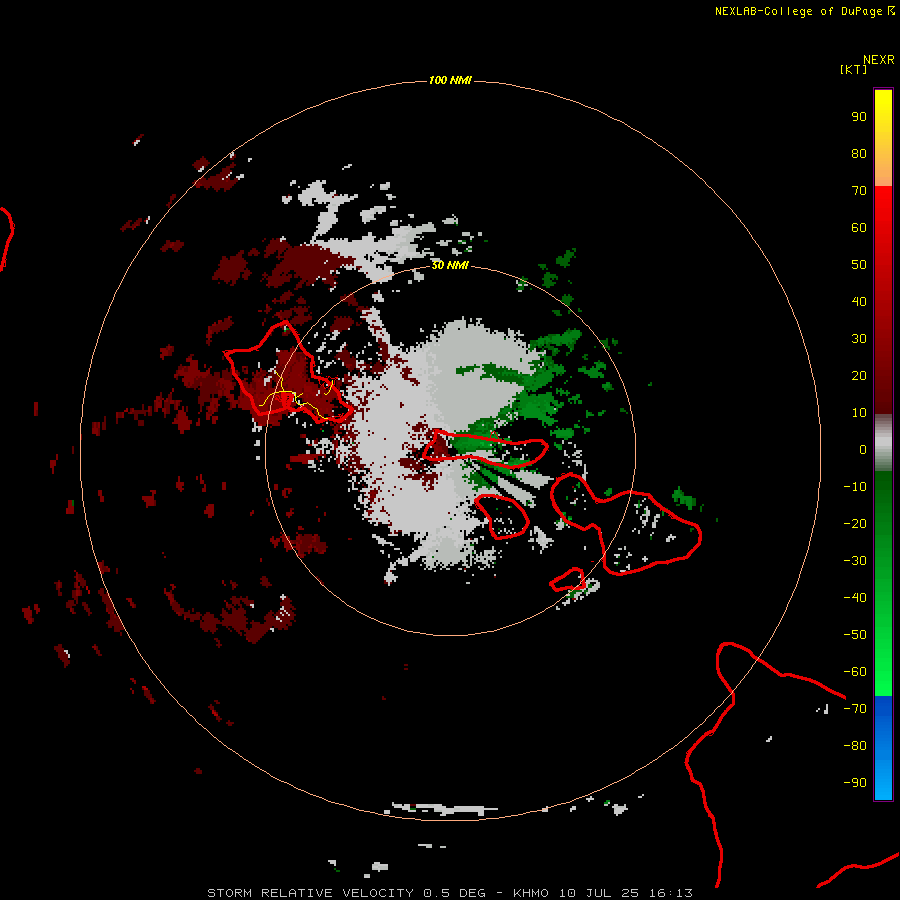Click the -50 knot scale label

pyautogui.click(x=855, y=635)
